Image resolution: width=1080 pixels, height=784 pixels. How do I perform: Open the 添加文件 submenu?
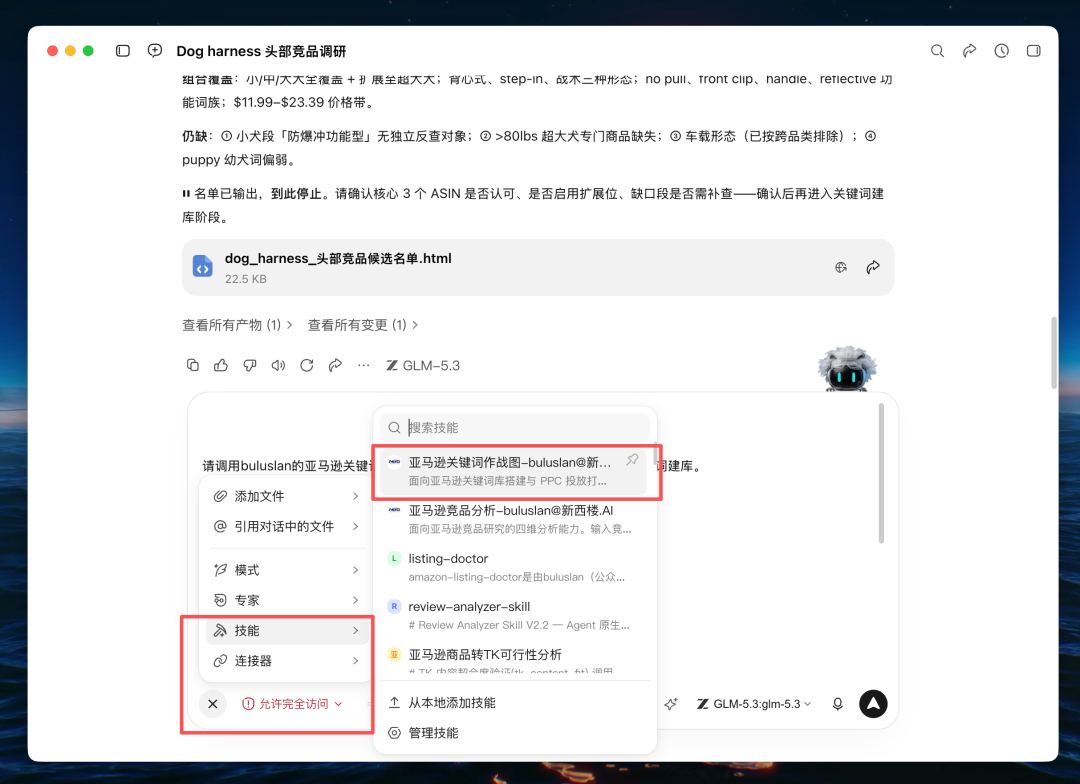(286, 496)
